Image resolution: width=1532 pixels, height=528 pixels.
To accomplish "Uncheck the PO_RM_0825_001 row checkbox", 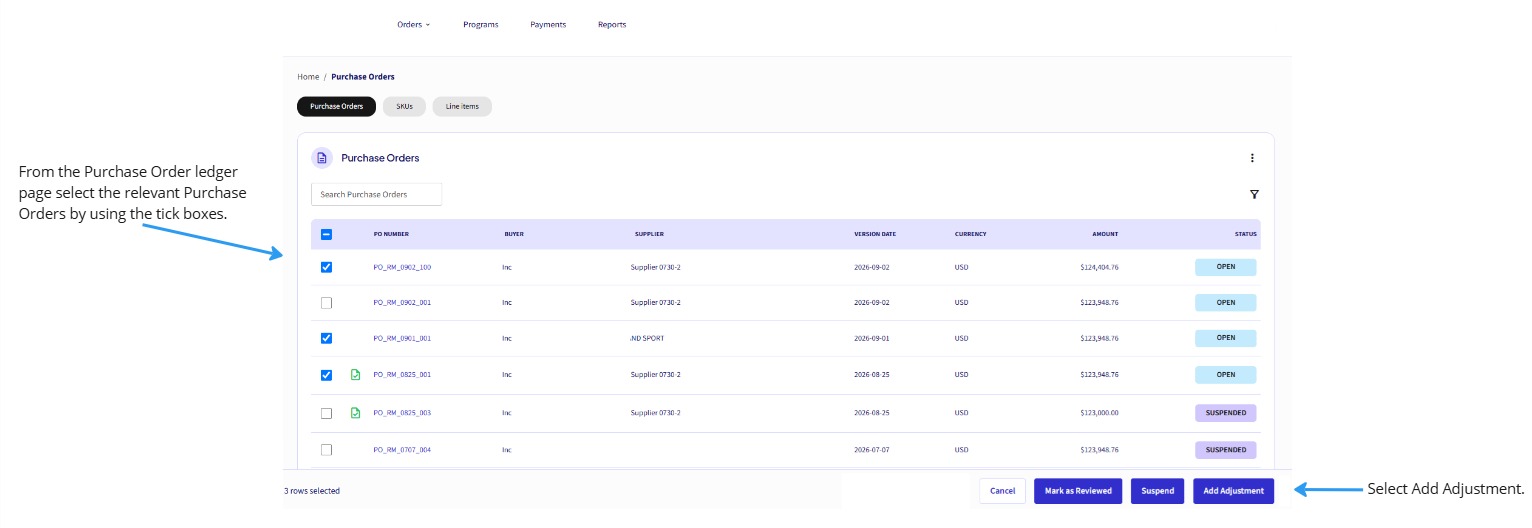I will click(326, 375).
